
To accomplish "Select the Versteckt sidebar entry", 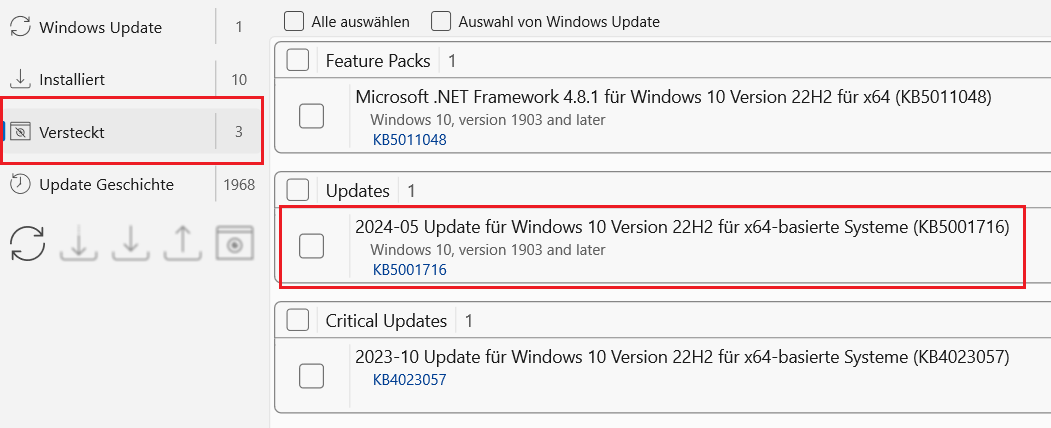I will [x=72, y=132].
